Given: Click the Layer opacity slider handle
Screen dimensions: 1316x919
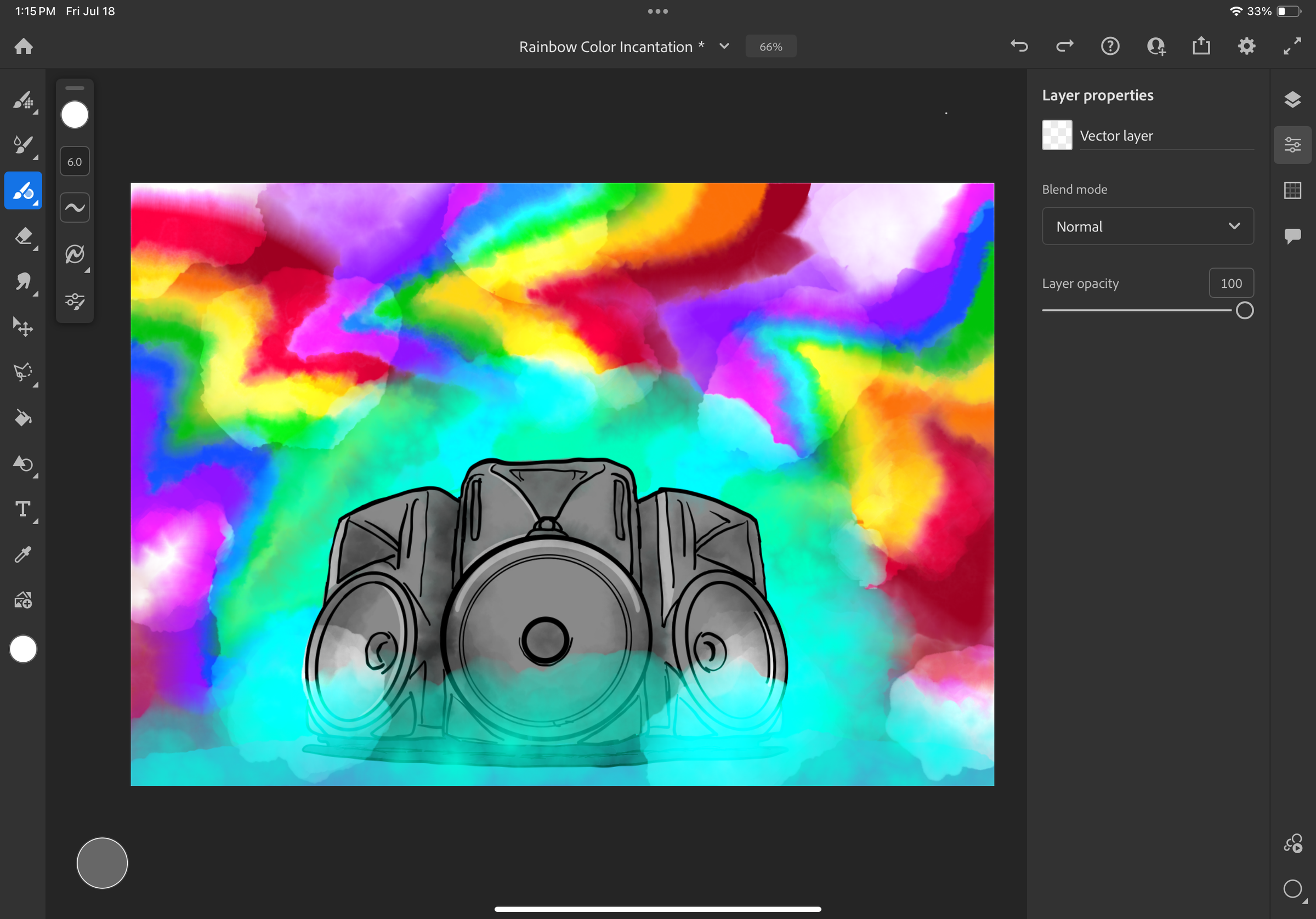Looking at the screenshot, I should [x=1244, y=311].
